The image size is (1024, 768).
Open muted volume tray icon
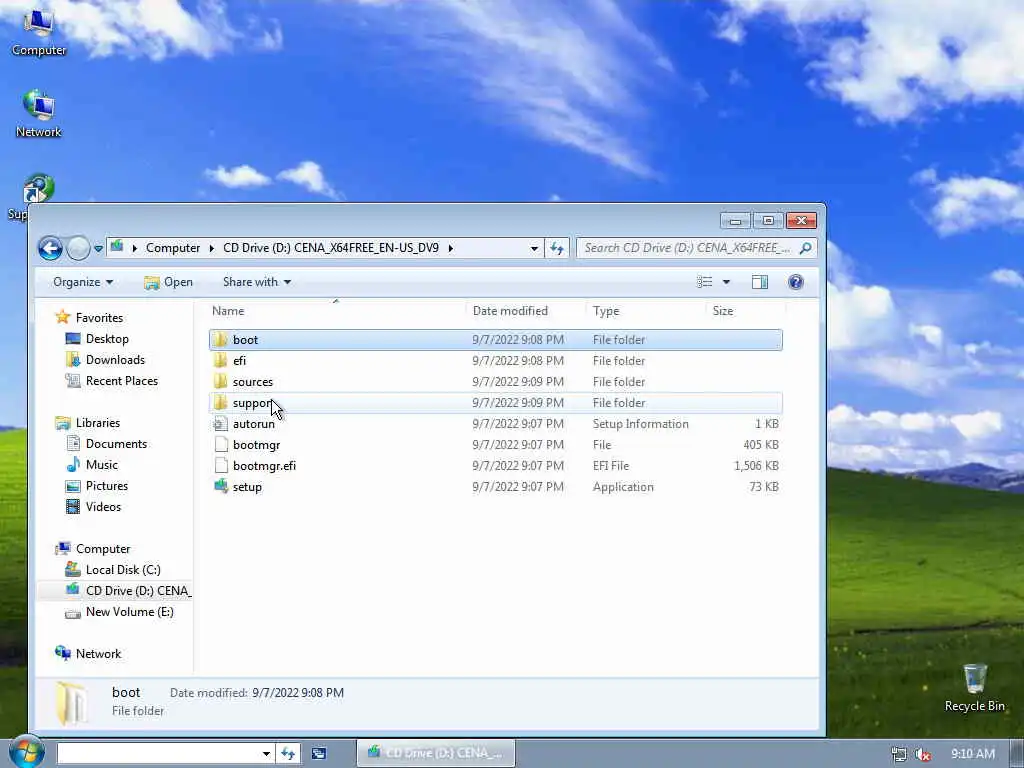pos(923,754)
